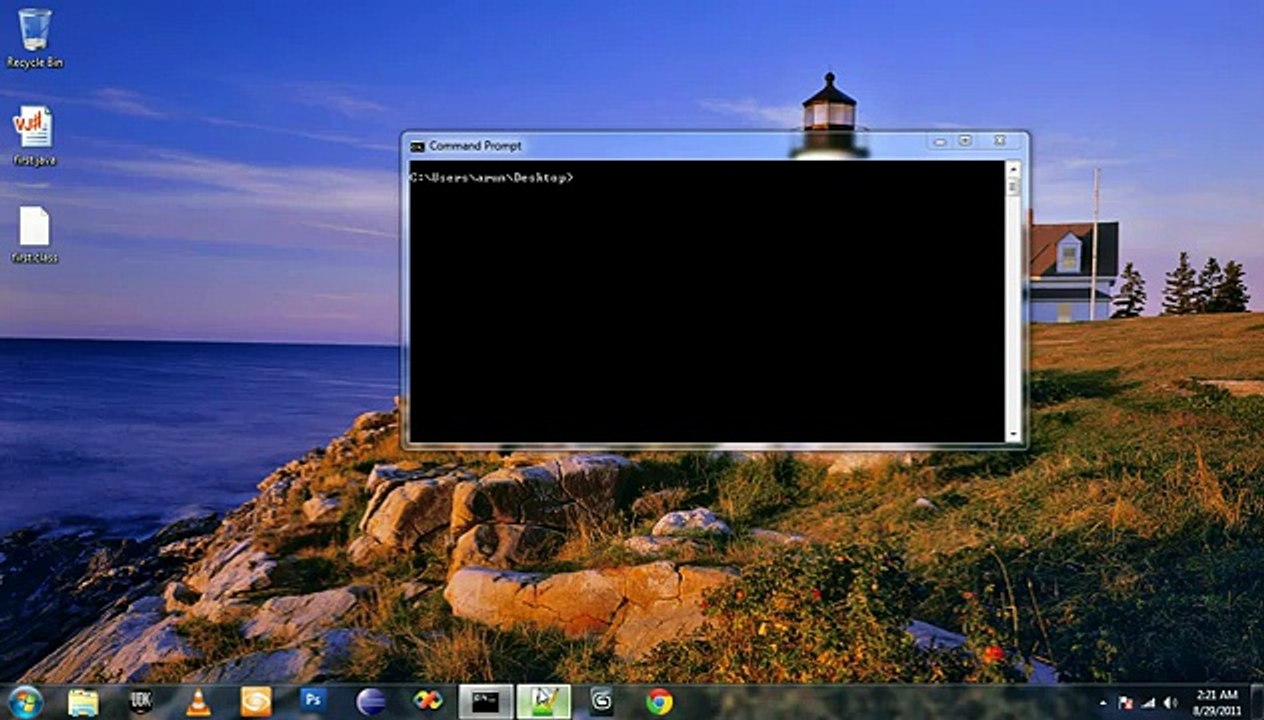Open Command Prompt window system menu icon
The height and width of the screenshot is (720, 1264).
417,146
